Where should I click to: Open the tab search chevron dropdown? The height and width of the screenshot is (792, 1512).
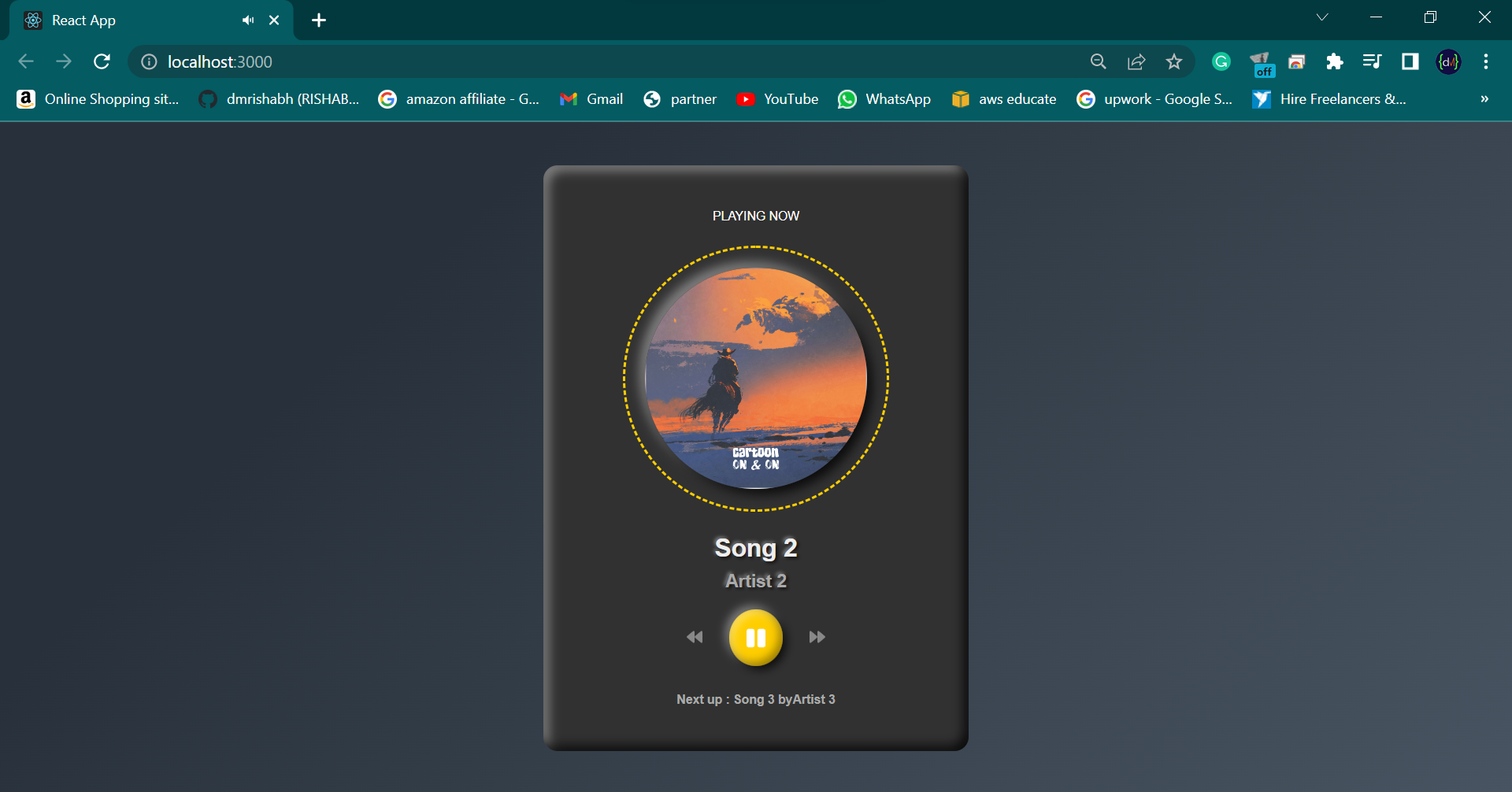tap(1322, 17)
